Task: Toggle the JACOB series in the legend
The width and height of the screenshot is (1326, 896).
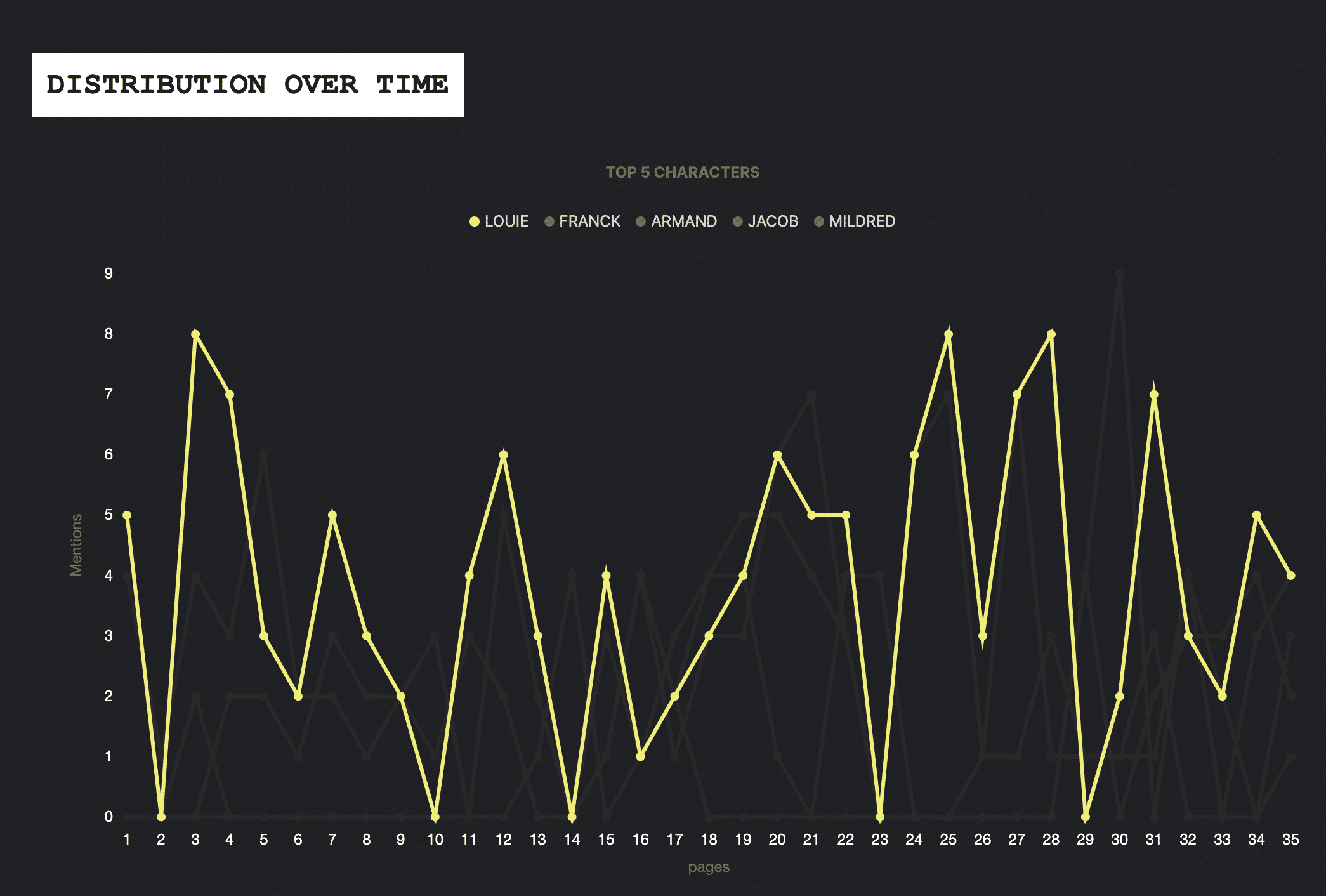Action: tap(765, 221)
